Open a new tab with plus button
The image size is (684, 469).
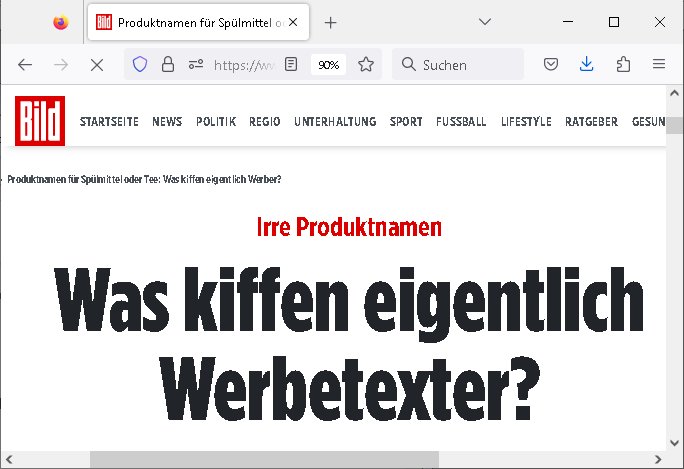click(x=331, y=22)
